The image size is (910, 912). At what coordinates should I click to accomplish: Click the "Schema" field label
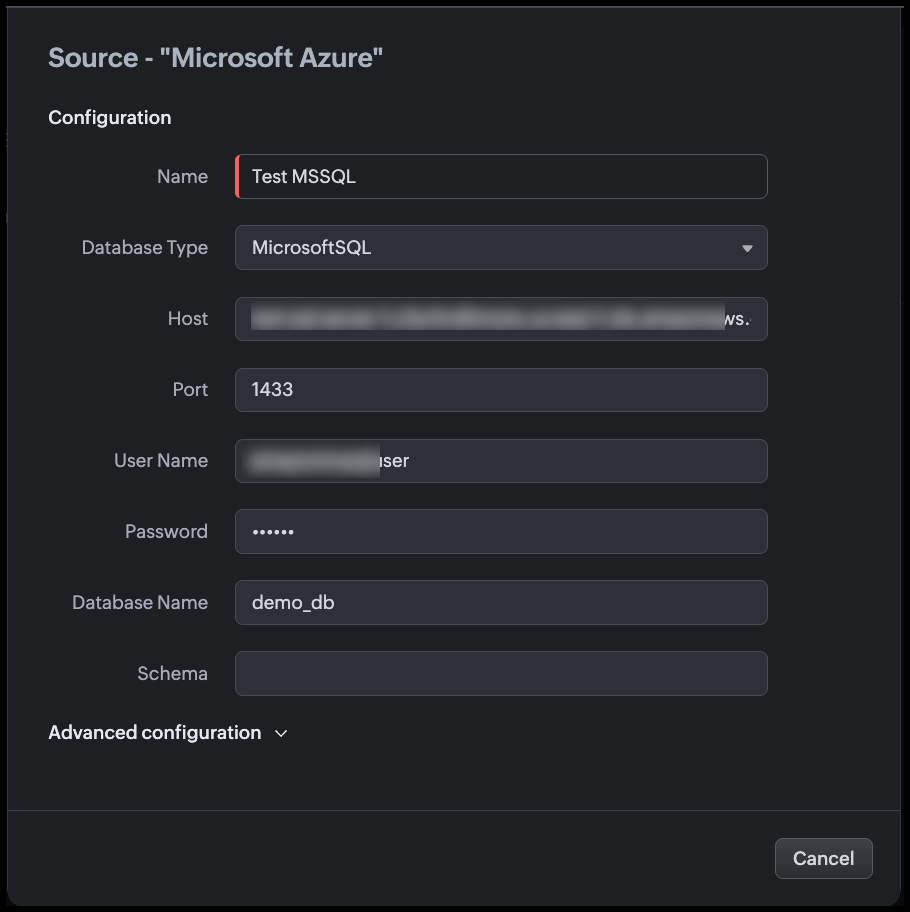172,674
